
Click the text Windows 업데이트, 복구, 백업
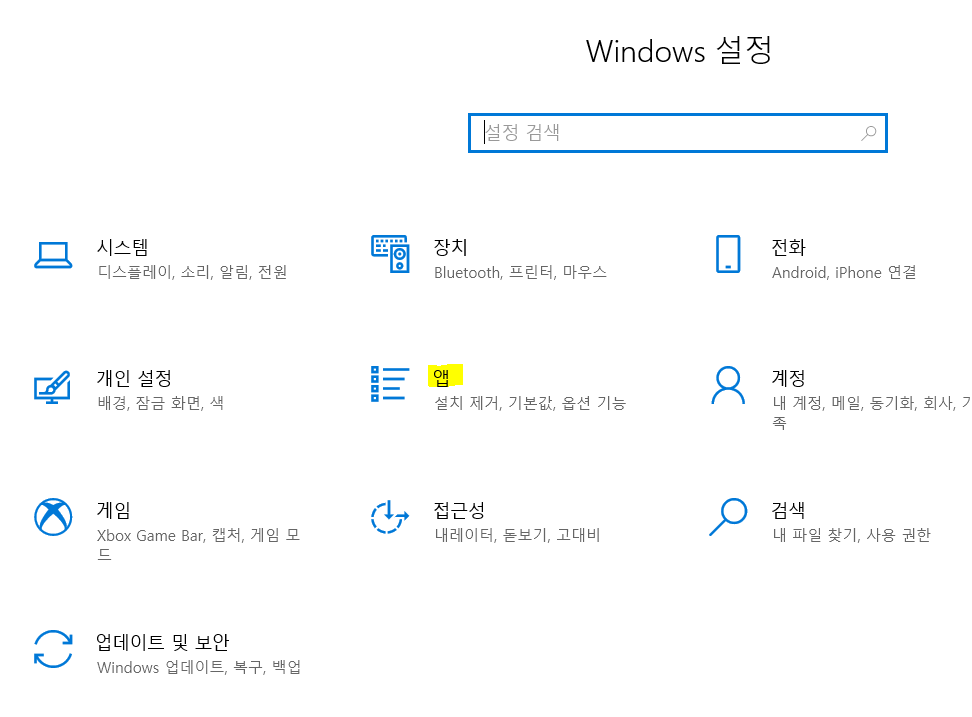199,667
